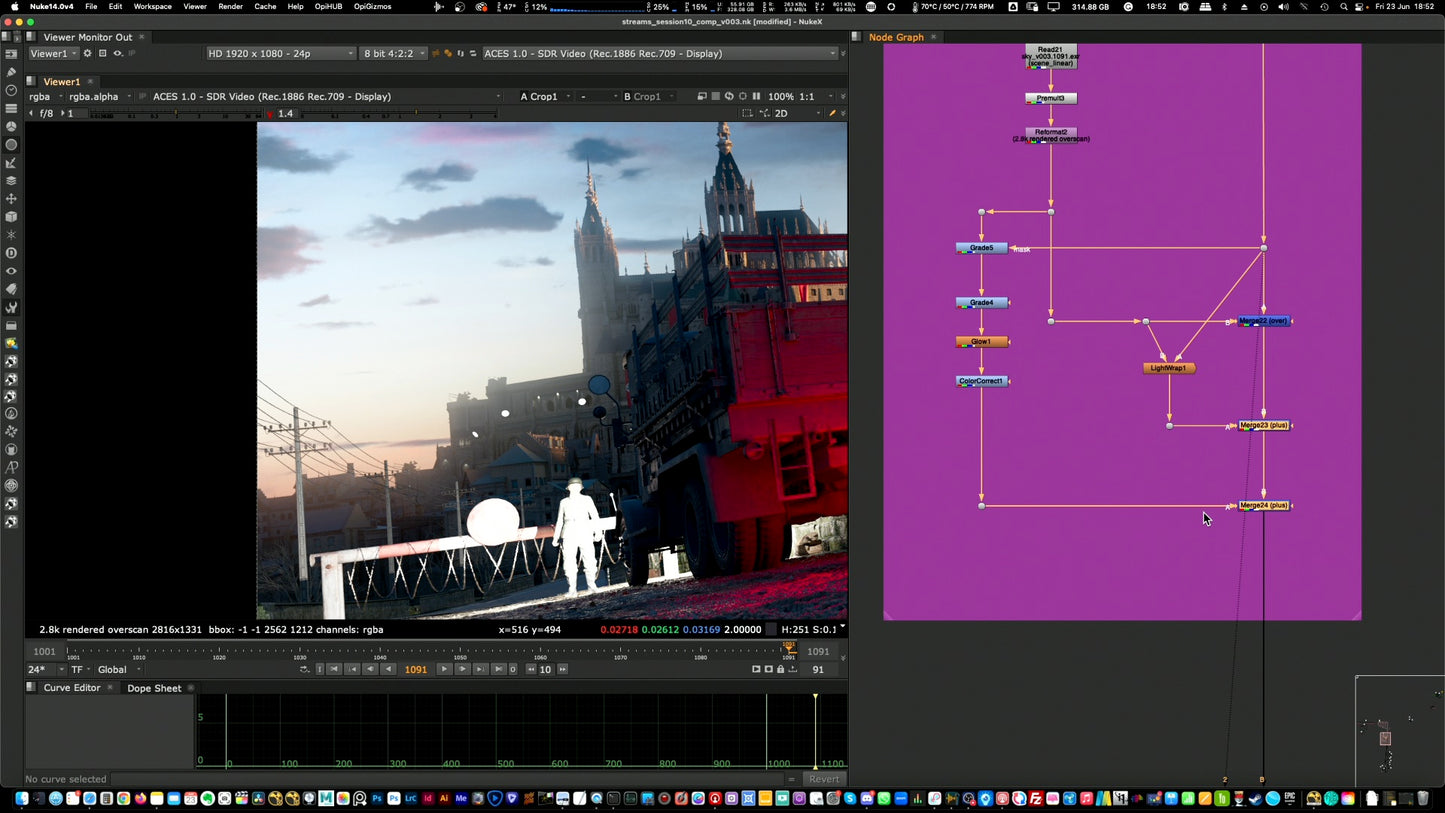Click the Transform nodes move icon
1445x813 pixels.
11,199
